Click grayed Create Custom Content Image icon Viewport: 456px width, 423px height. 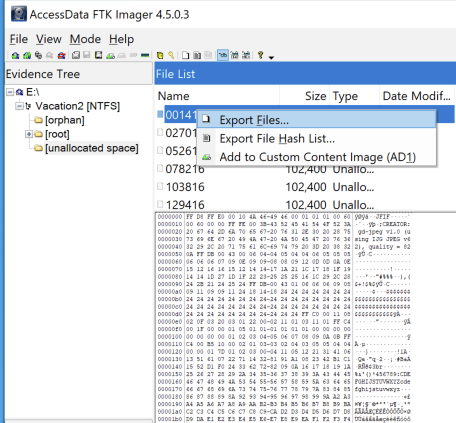[122, 55]
